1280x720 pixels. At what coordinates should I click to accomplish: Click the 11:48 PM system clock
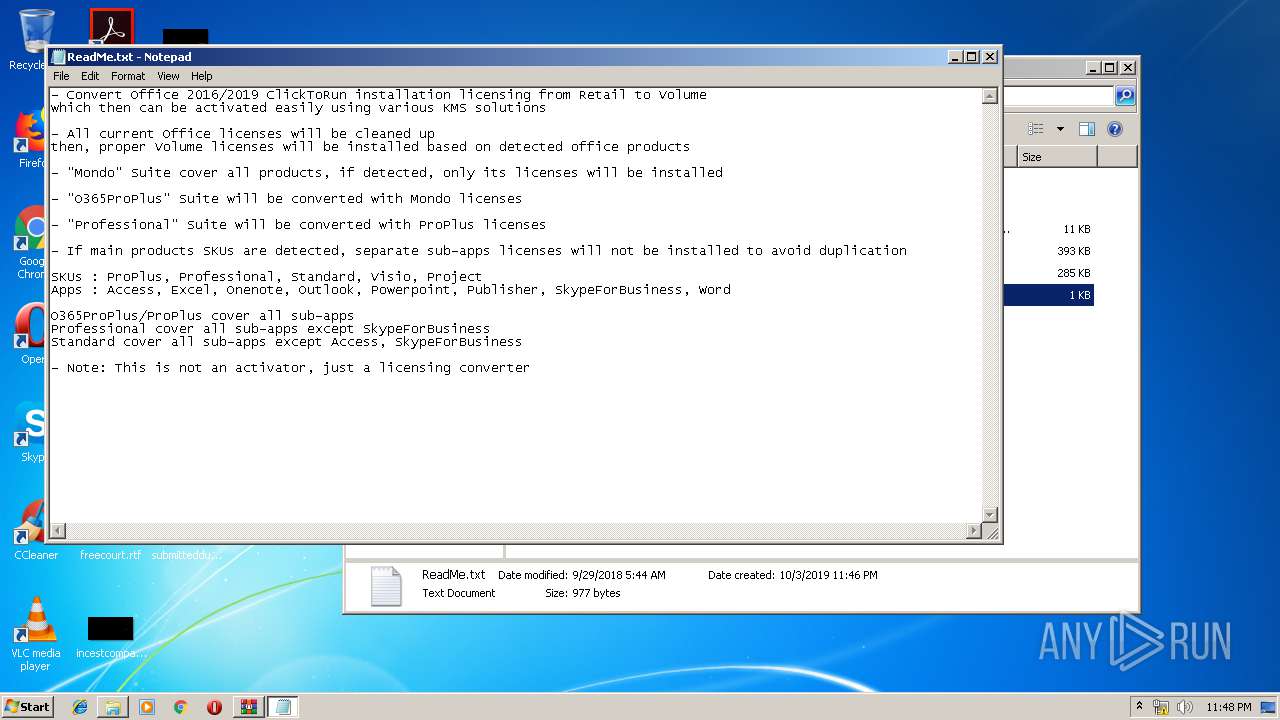(1228, 707)
